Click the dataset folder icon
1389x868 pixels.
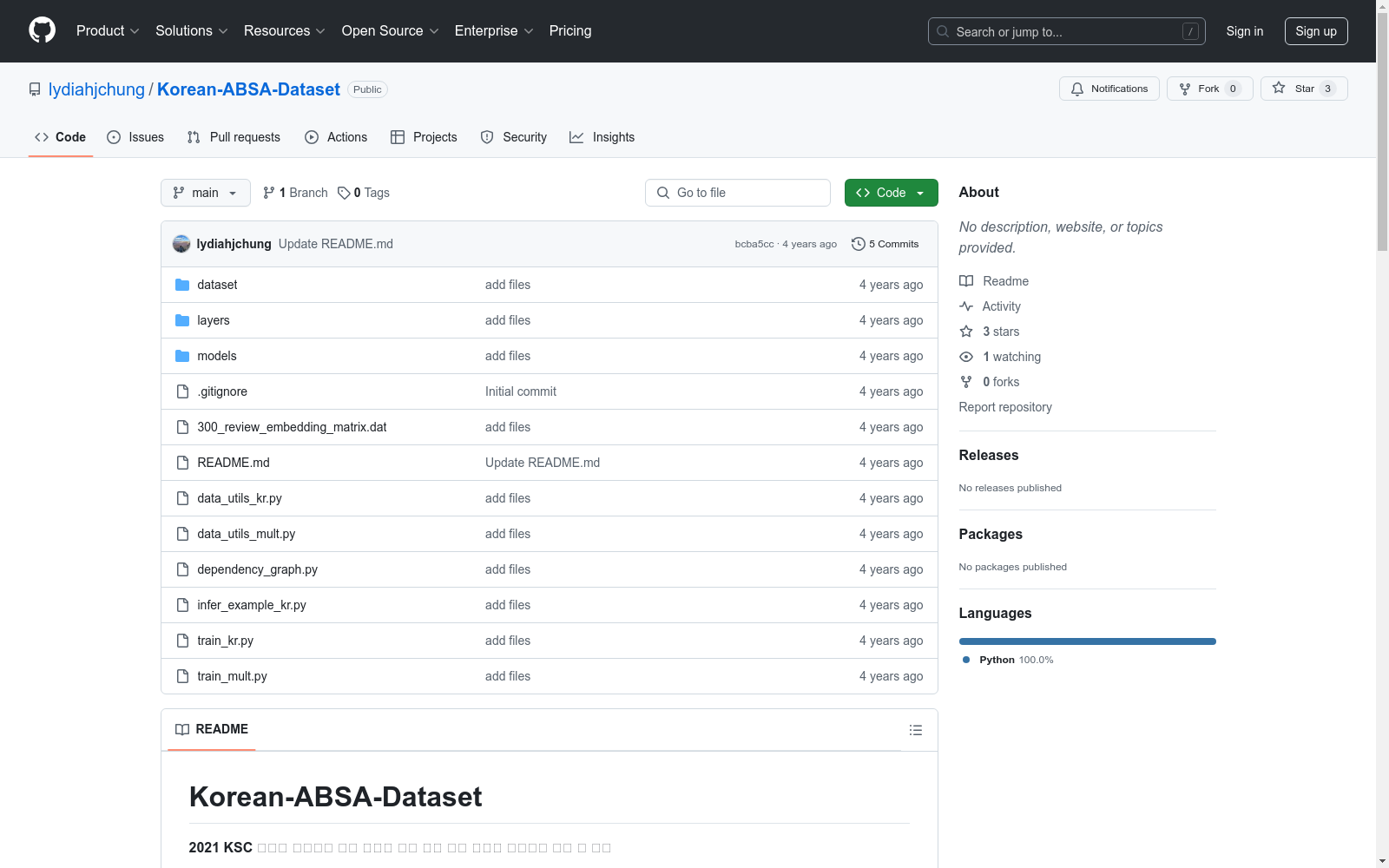[x=182, y=285]
